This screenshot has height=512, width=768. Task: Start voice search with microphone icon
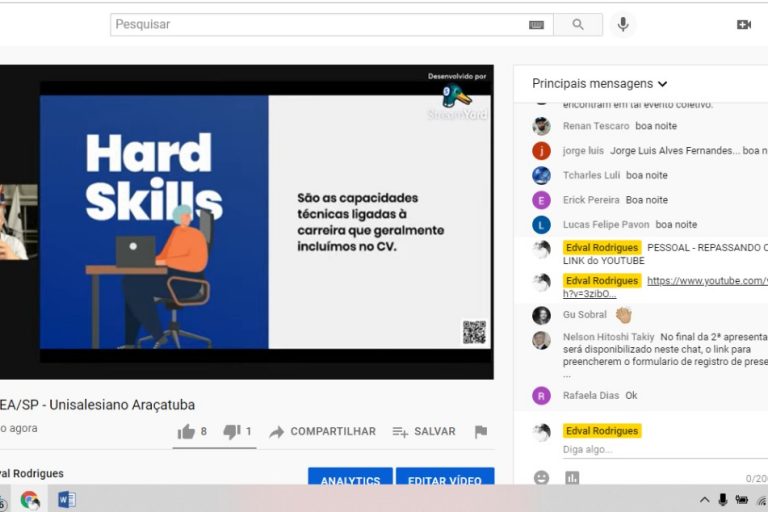pos(623,24)
